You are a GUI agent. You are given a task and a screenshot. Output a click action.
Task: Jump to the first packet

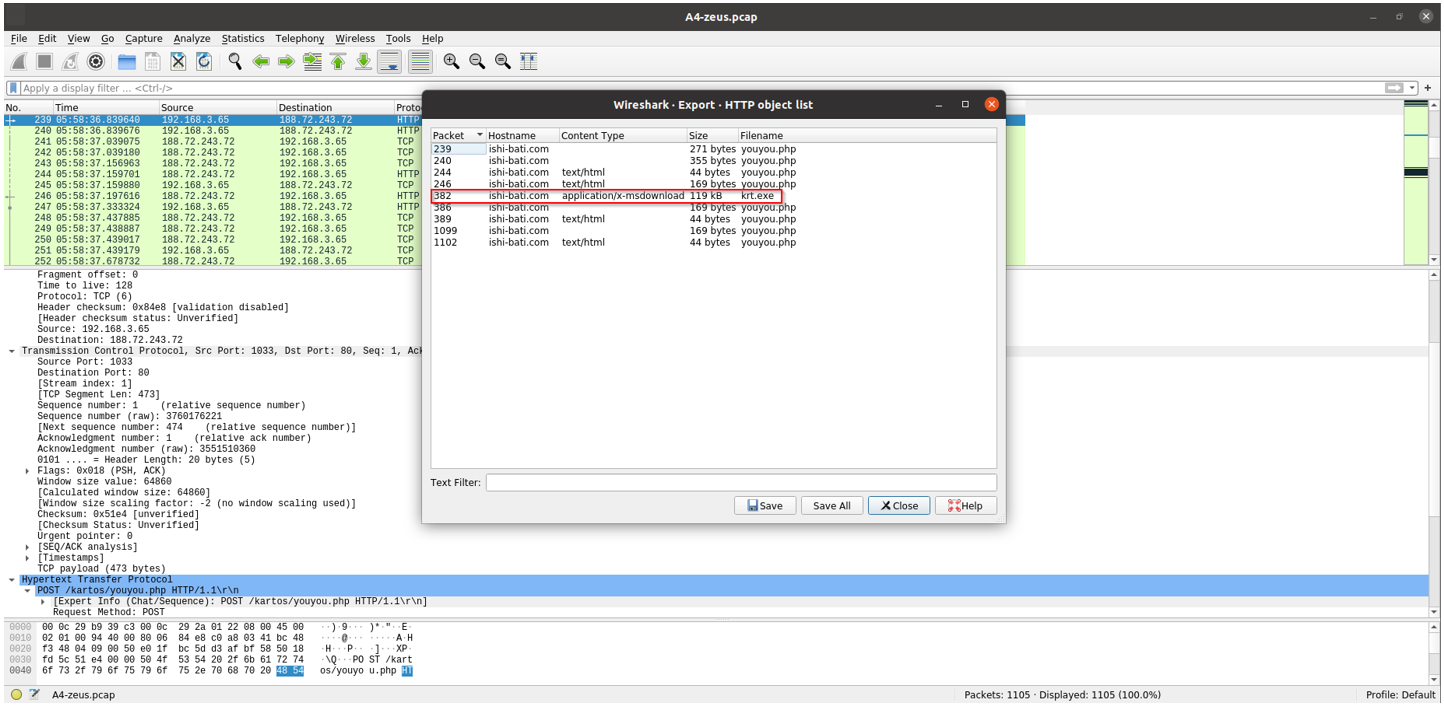click(338, 62)
